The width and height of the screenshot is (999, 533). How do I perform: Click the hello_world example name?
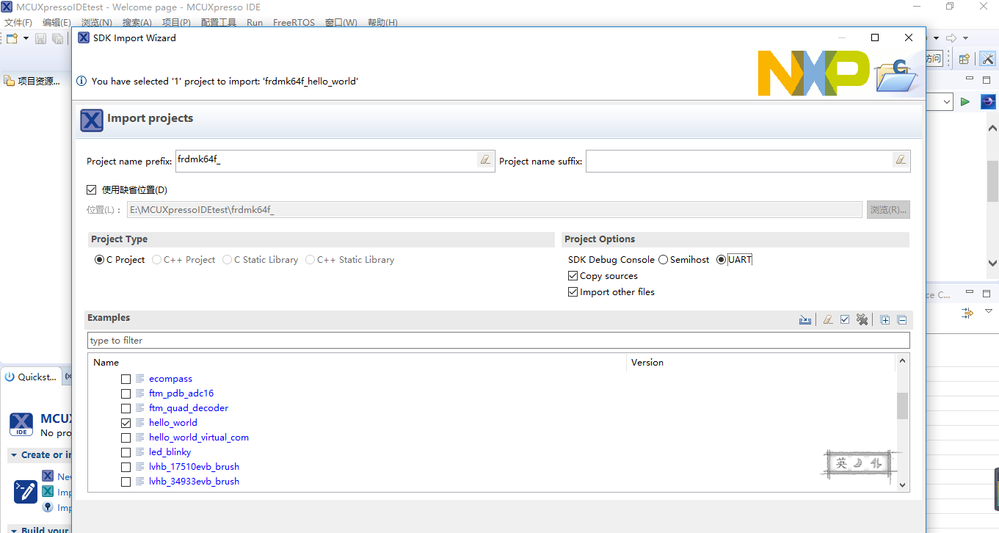tap(173, 422)
